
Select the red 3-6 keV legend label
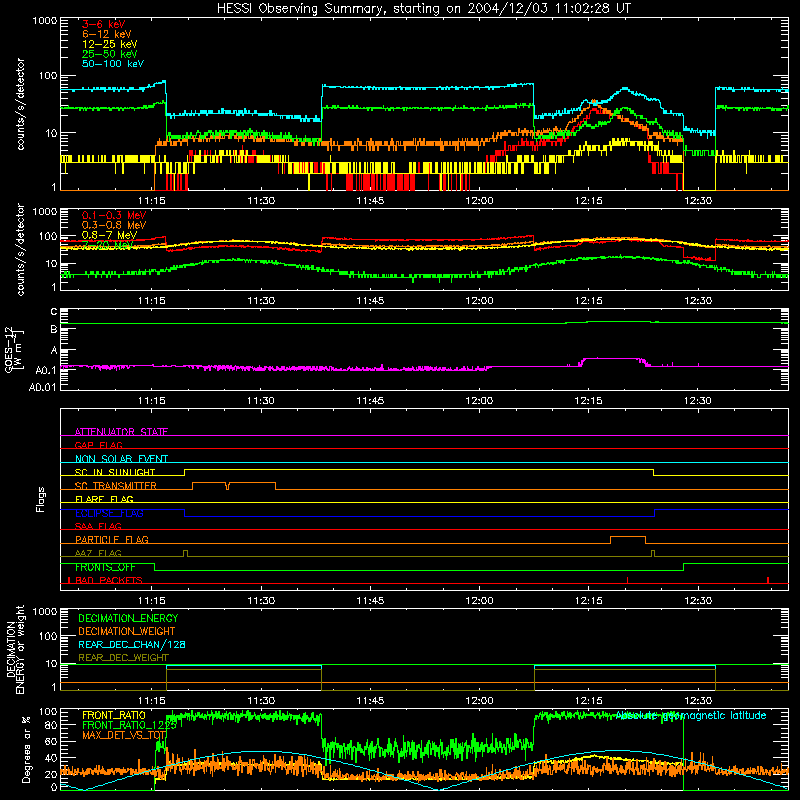point(104,24)
